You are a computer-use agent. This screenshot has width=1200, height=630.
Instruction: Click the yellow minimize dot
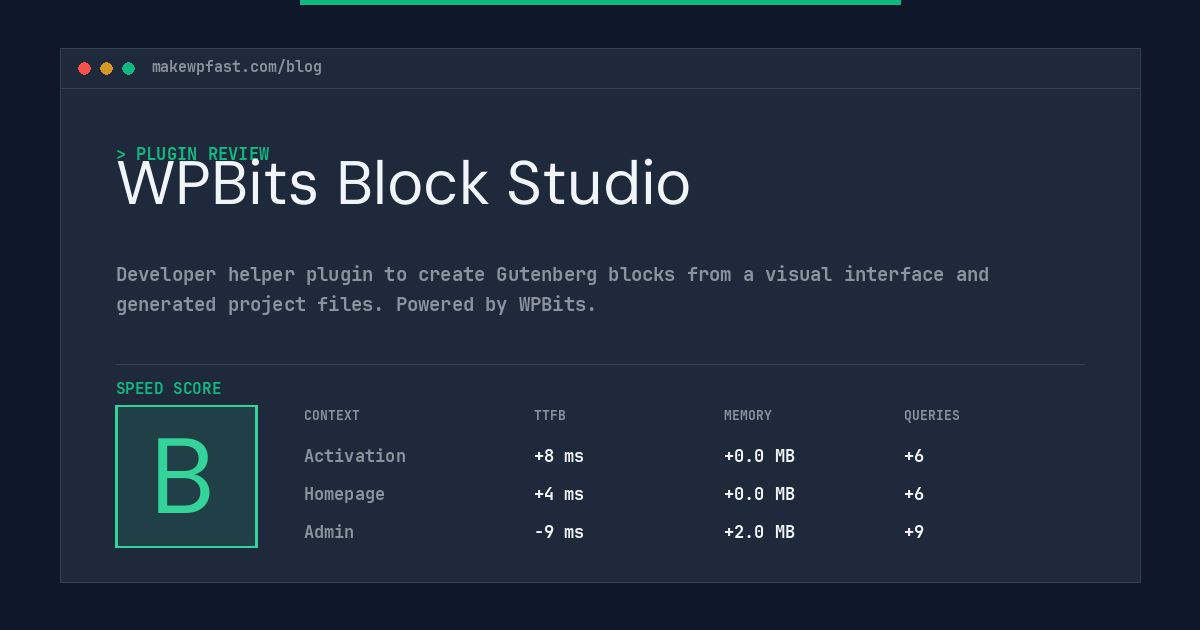pos(106,68)
